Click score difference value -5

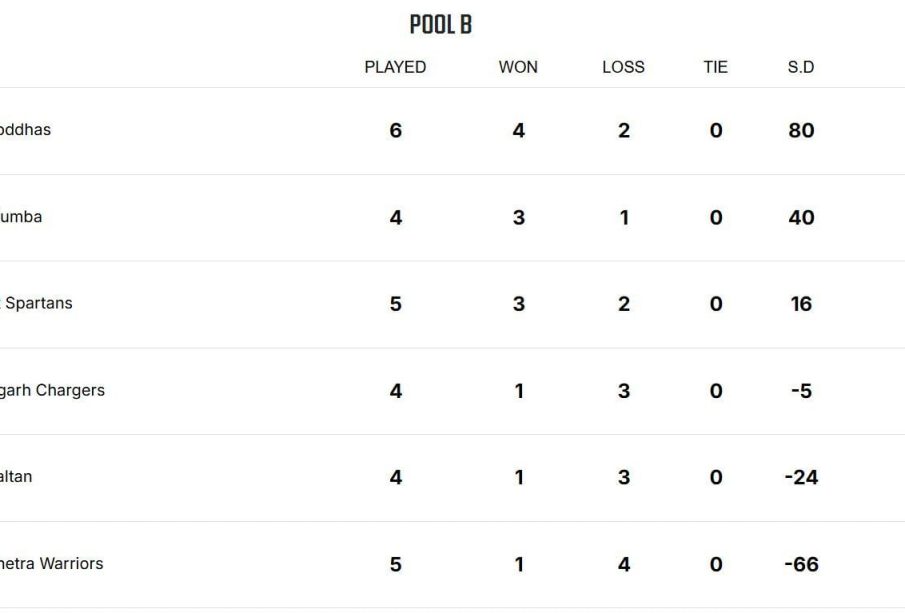801,391
